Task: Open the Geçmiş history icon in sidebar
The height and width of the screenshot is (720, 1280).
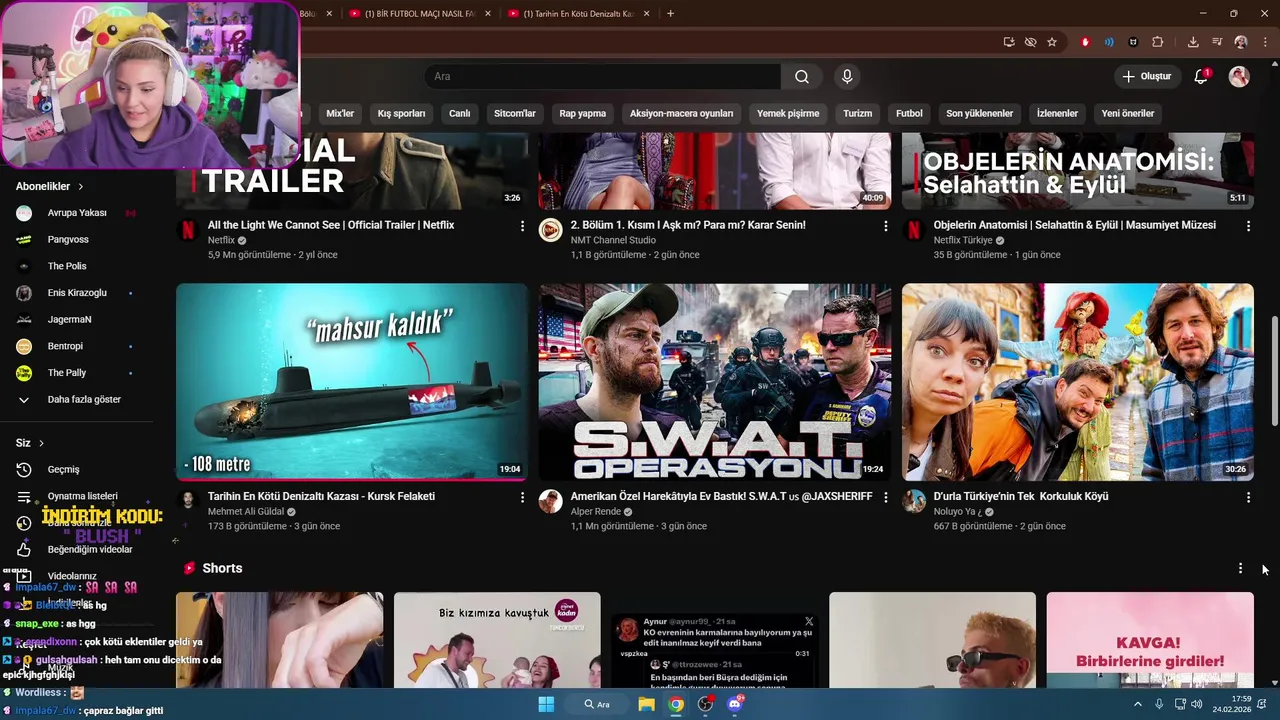Action: [x=24, y=469]
